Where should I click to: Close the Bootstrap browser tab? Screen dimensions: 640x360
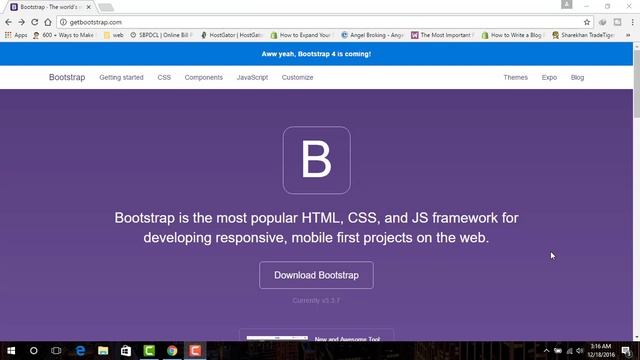pos(89,7)
